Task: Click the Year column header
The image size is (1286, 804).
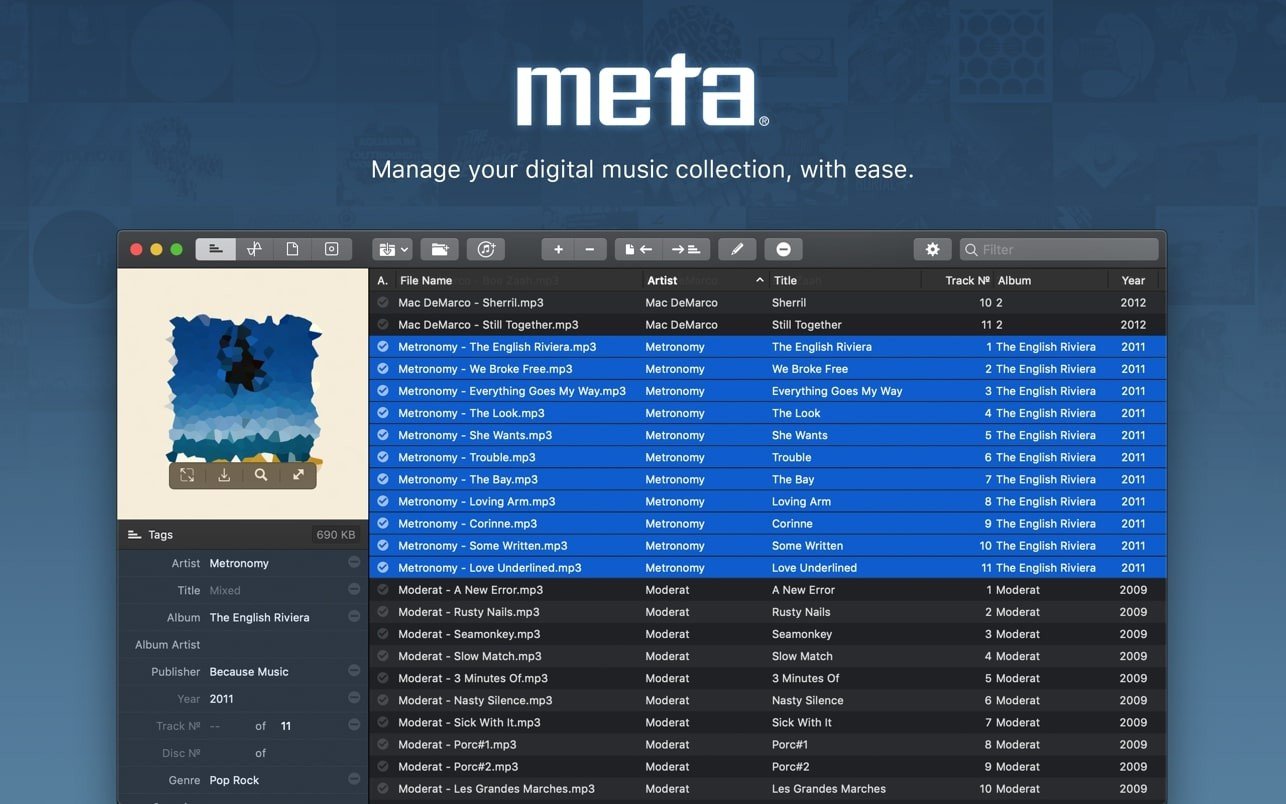Action: tap(1133, 281)
